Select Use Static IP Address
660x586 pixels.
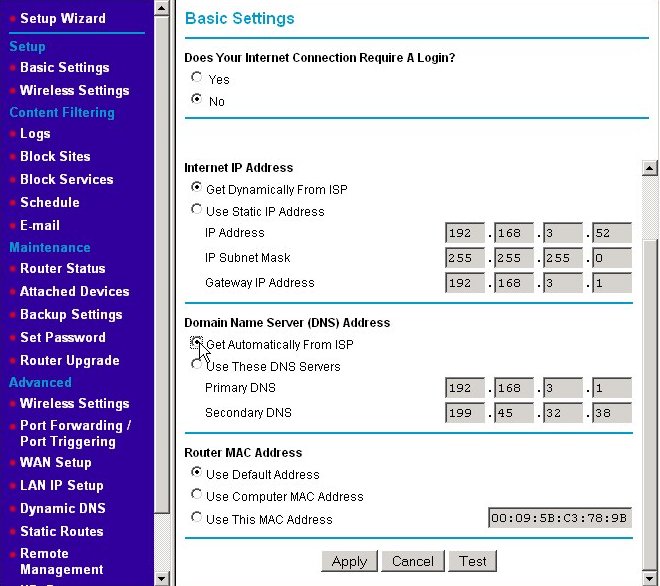[196, 209]
